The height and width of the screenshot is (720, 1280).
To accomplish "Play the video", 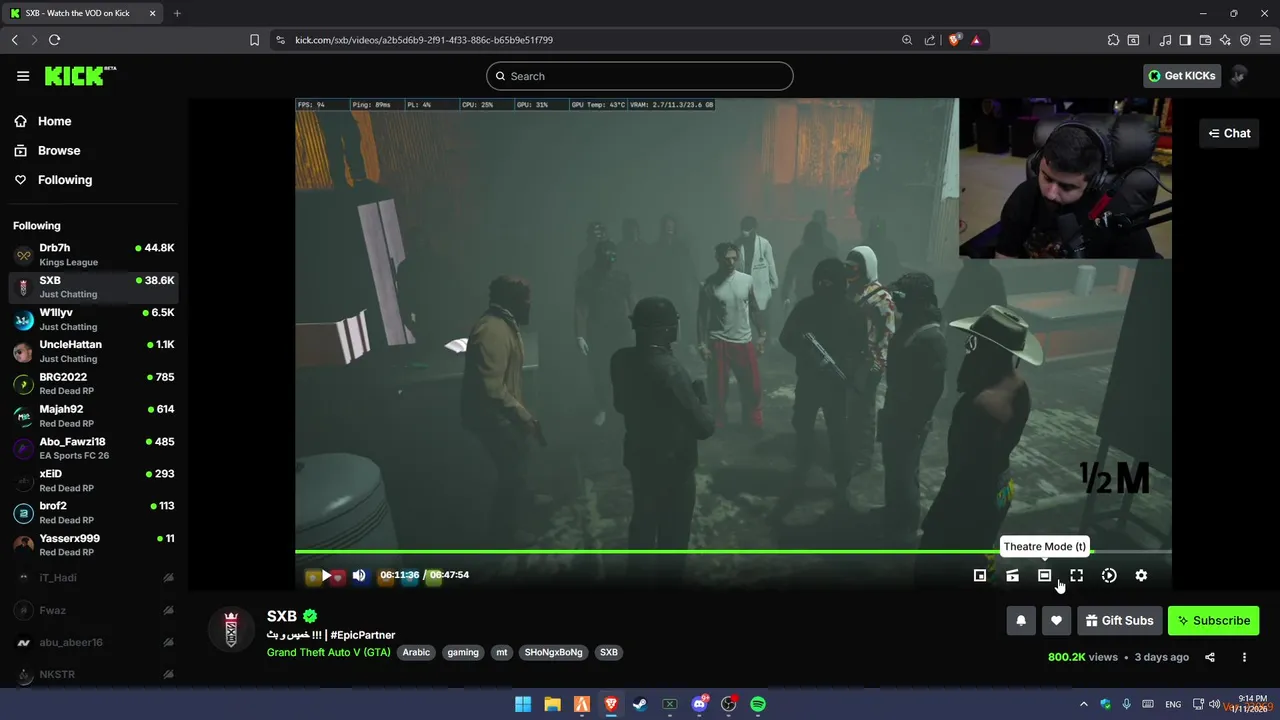I will (326, 576).
